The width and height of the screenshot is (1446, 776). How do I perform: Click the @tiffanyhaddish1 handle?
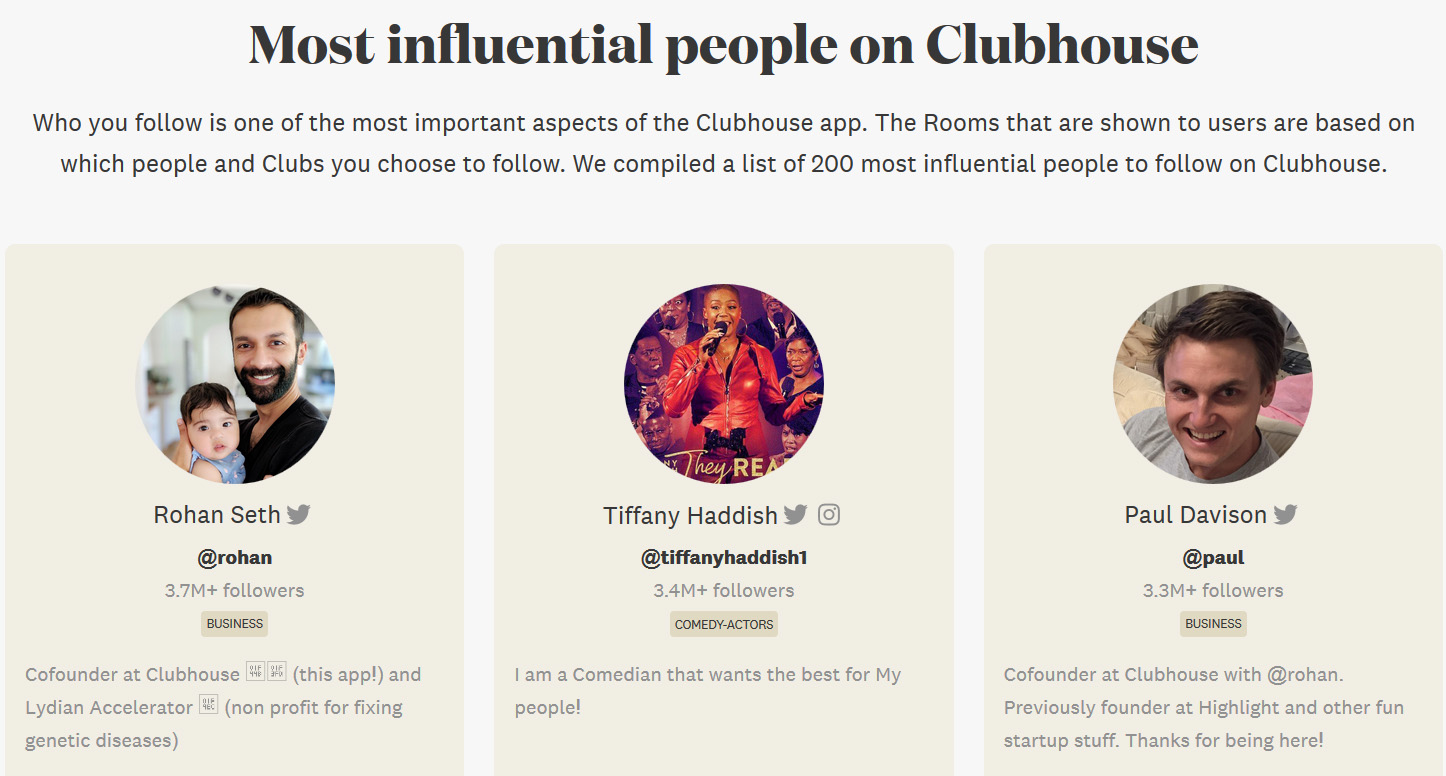[724, 558]
